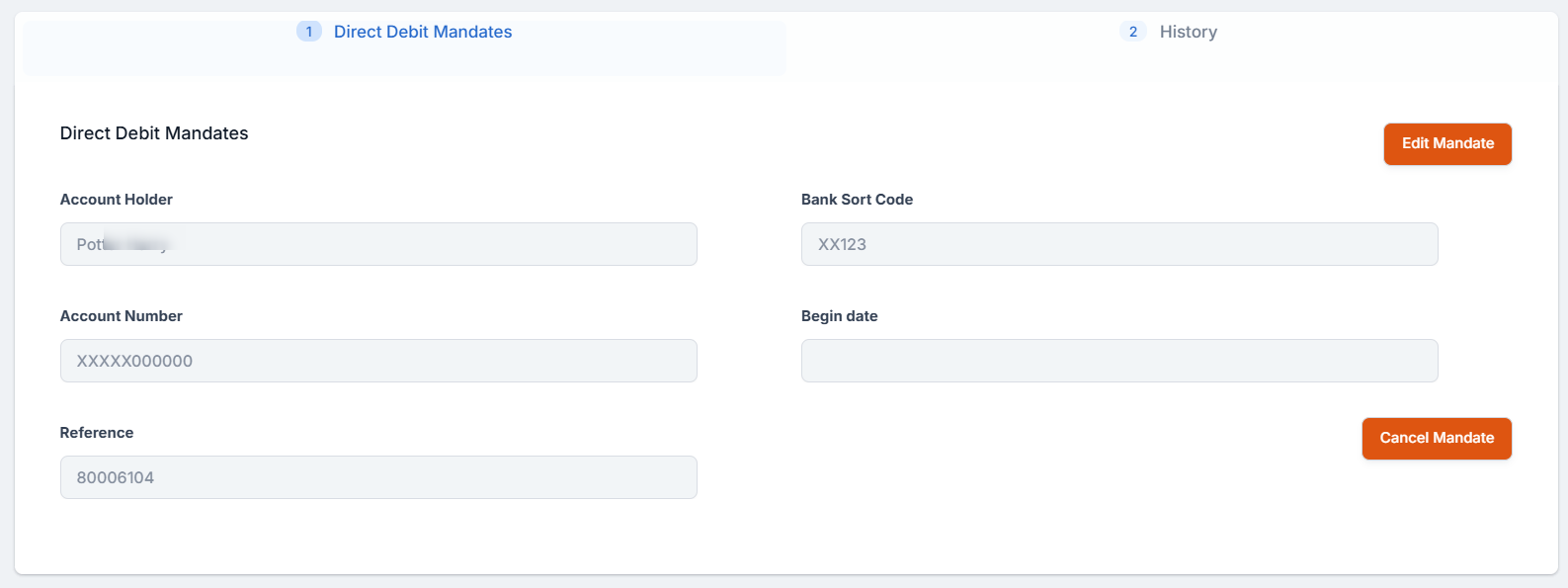Click into the Bank Sort Code field
Image resolution: width=1568 pixels, height=588 pixels.
1118,244
